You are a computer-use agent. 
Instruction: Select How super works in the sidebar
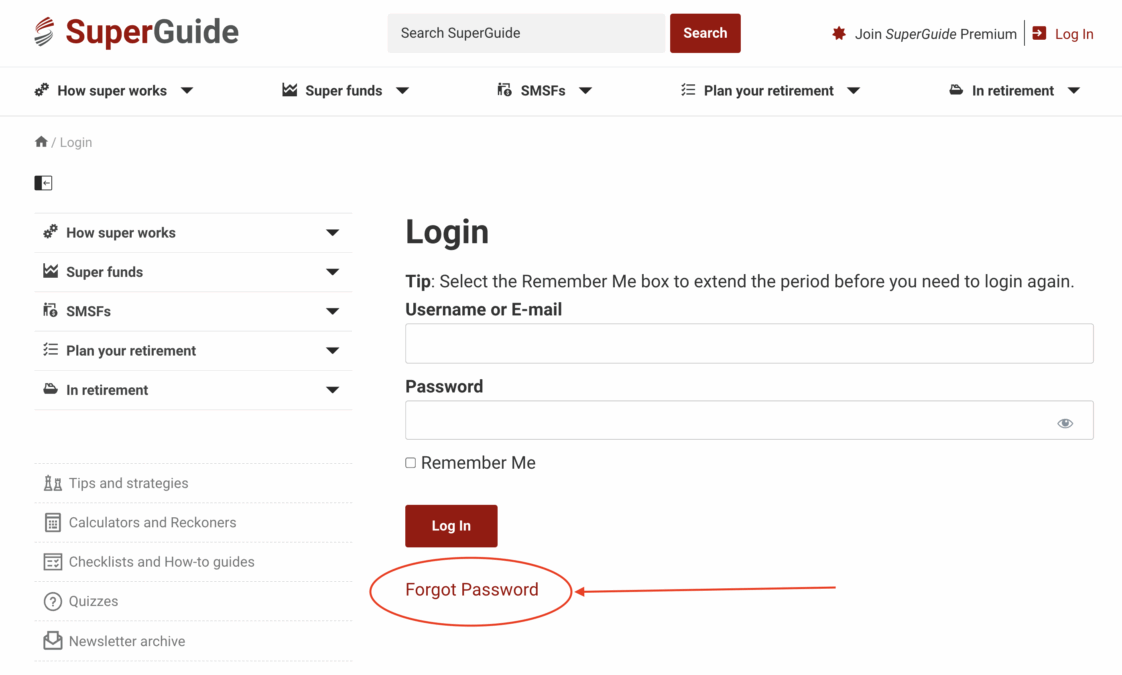pyautogui.click(x=121, y=233)
